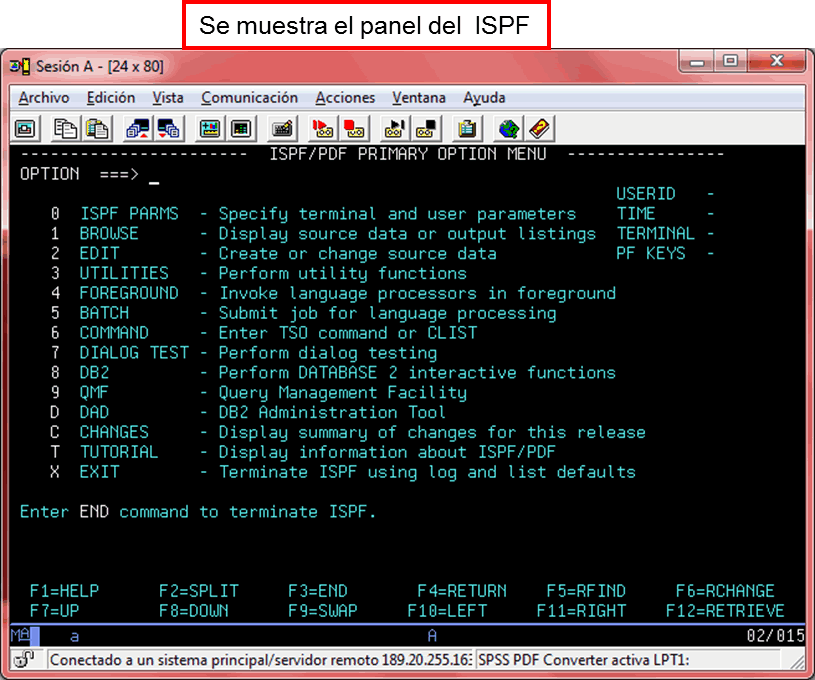Open the Color Remap toolbar icon

[241, 128]
